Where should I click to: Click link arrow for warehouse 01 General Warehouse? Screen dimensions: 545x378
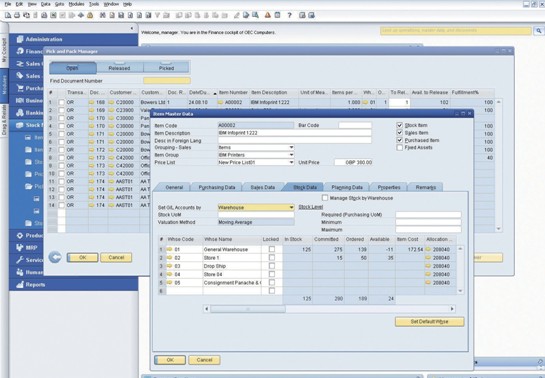170,249
